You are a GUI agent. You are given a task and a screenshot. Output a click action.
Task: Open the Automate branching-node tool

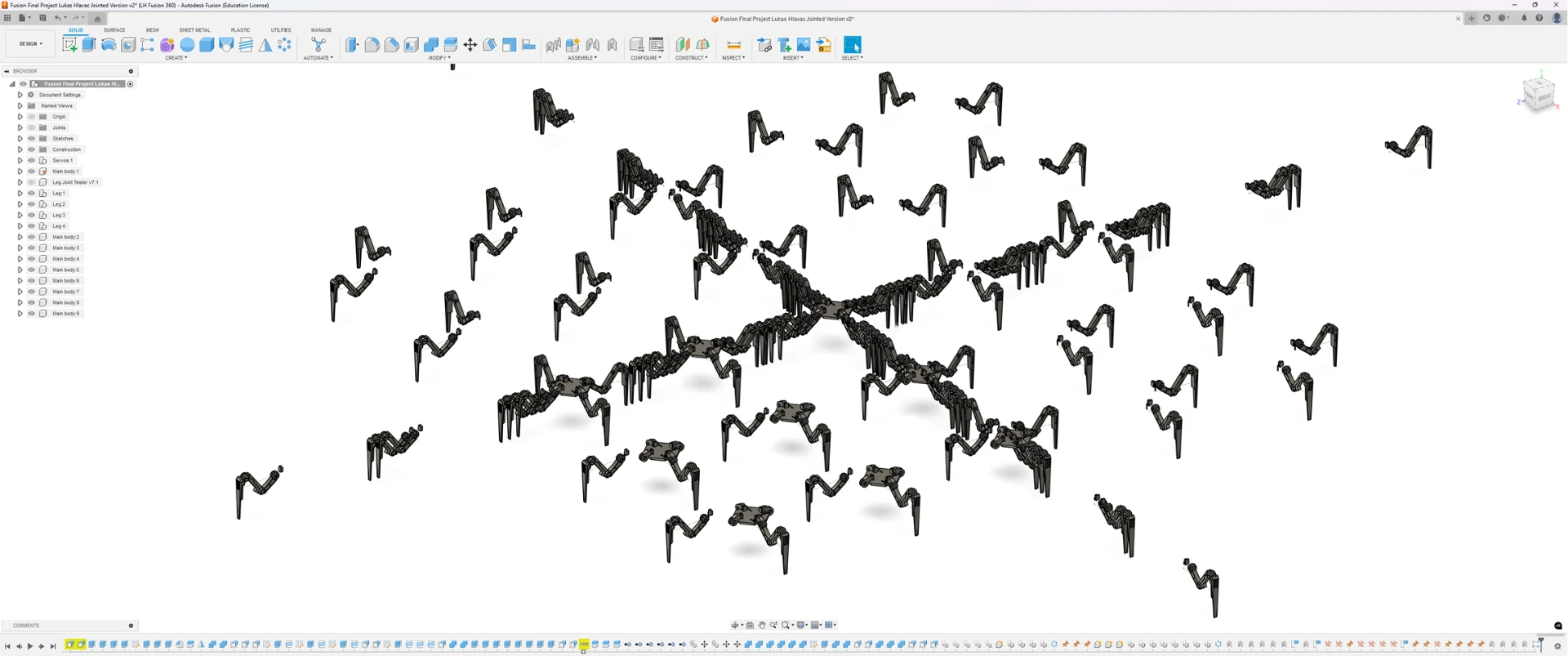(x=318, y=45)
